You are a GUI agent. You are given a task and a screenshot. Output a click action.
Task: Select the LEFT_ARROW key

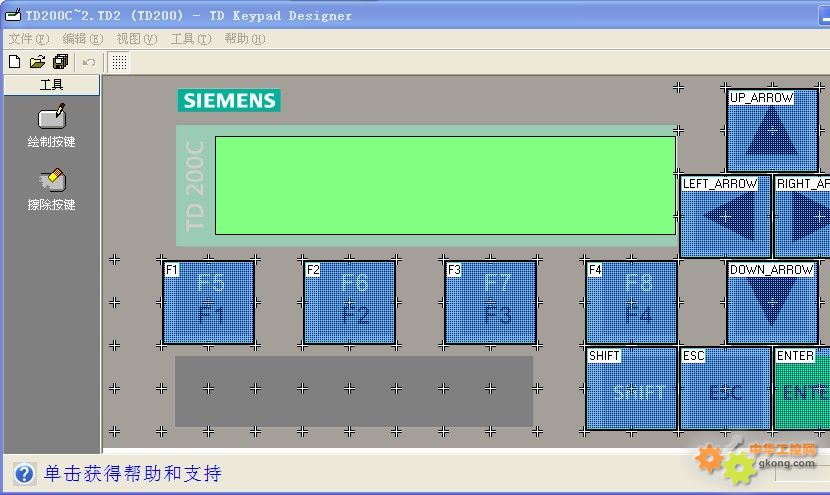725,217
